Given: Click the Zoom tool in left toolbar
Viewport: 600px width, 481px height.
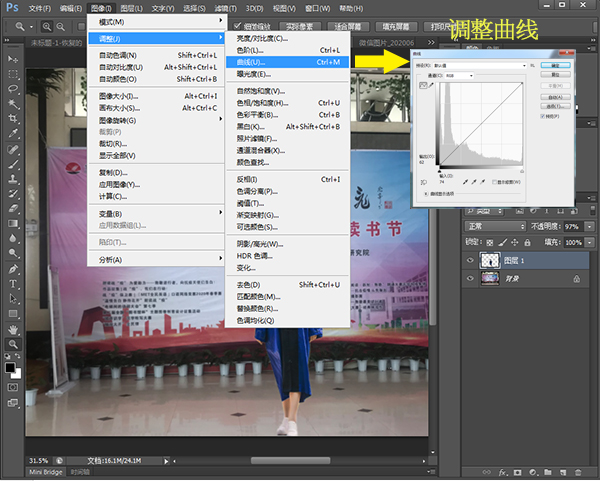Looking at the screenshot, I should click(x=13, y=344).
